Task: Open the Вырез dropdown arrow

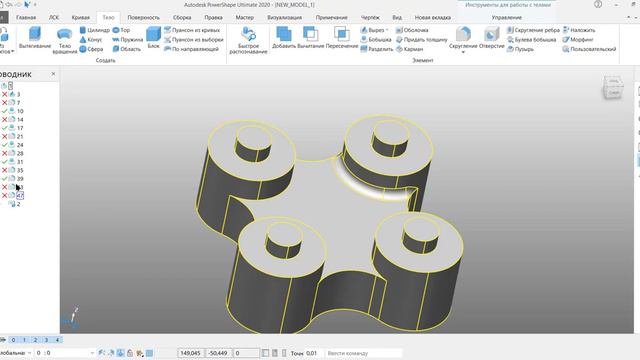Action: pyautogui.click(x=387, y=30)
